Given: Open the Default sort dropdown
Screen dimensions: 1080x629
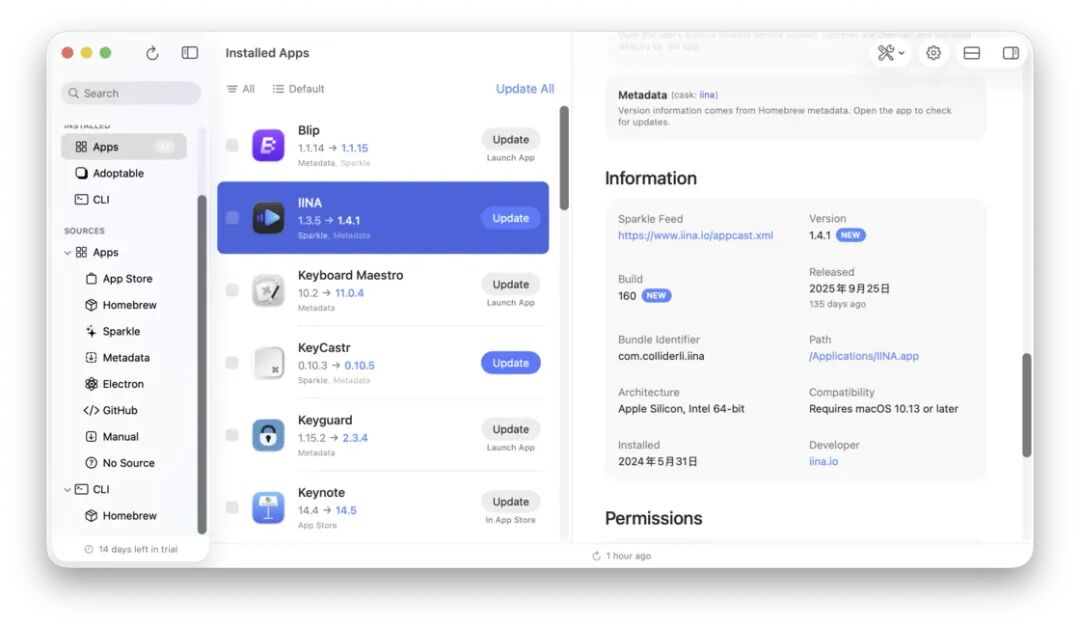Looking at the screenshot, I should 298,89.
